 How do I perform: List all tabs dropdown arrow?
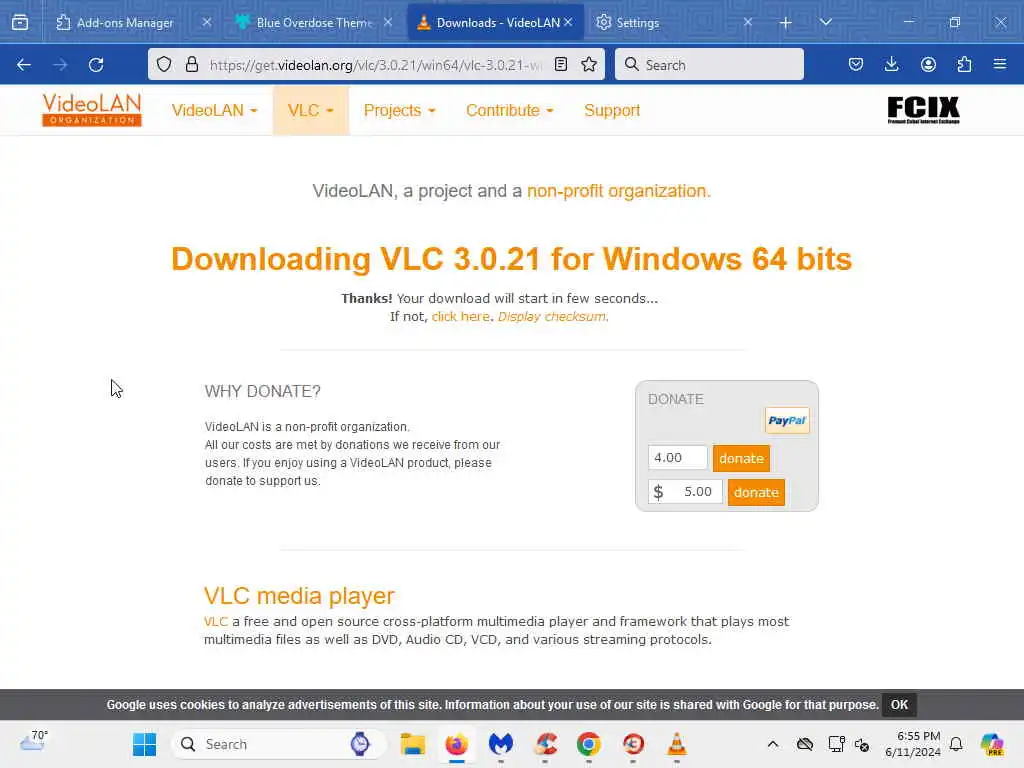826,22
